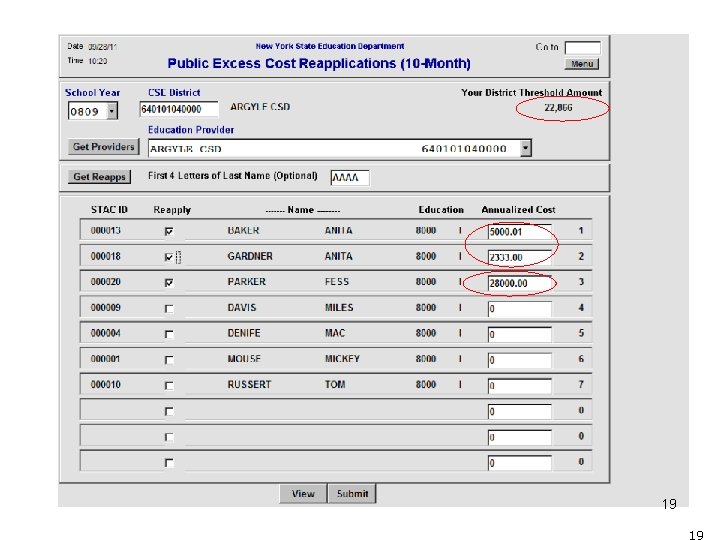This screenshot has height=540, width=720.
Task: Edit annualized cost 28000.00 for PARKER
Action: tap(519, 283)
